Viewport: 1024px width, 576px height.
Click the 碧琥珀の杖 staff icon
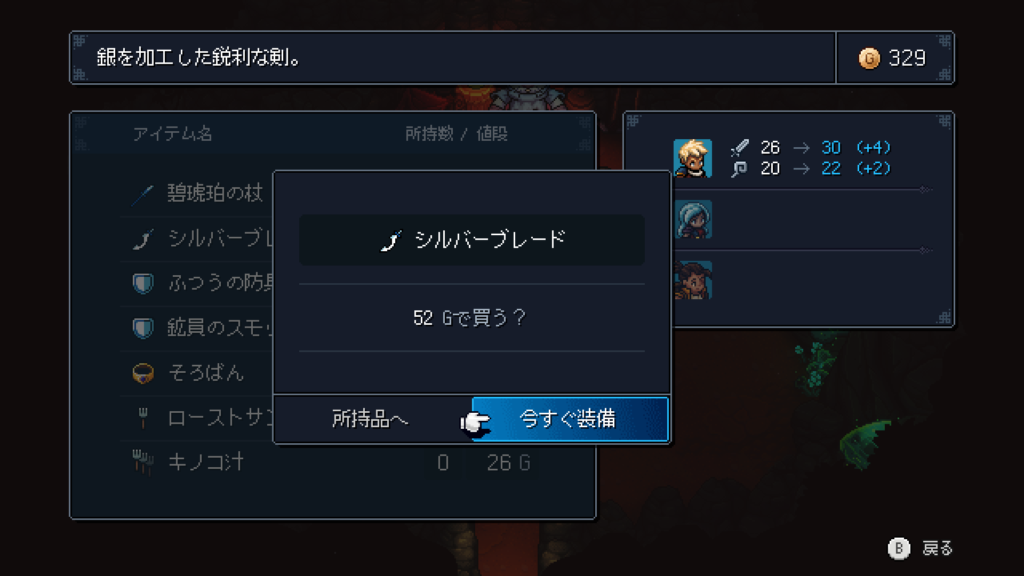pos(142,194)
